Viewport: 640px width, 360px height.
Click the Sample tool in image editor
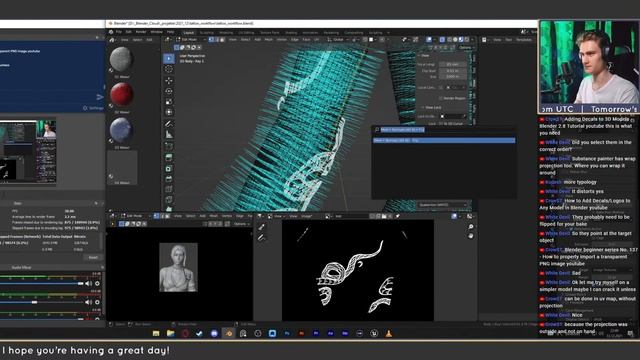click(x=262, y=227)
